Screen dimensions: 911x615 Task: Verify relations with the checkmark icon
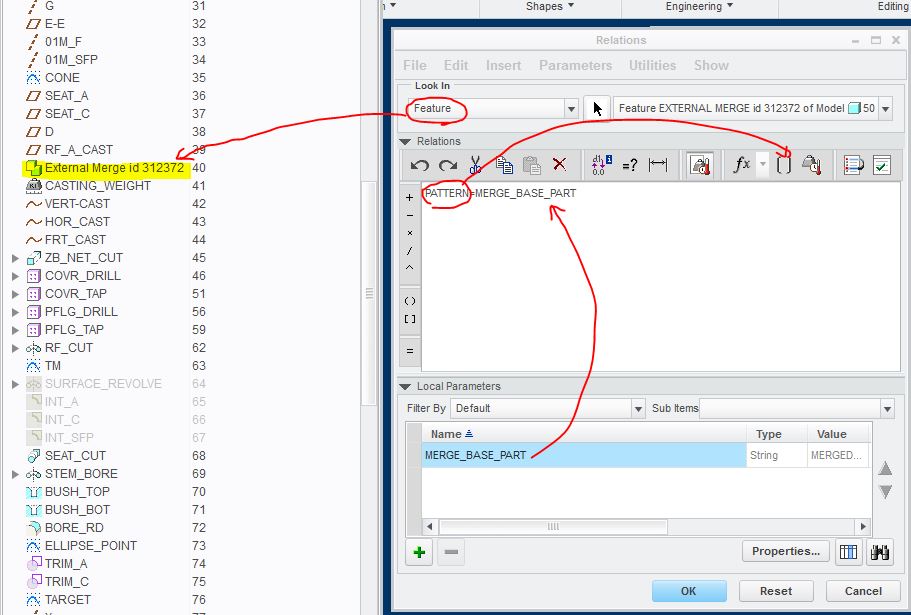click(x=880, y=166)
